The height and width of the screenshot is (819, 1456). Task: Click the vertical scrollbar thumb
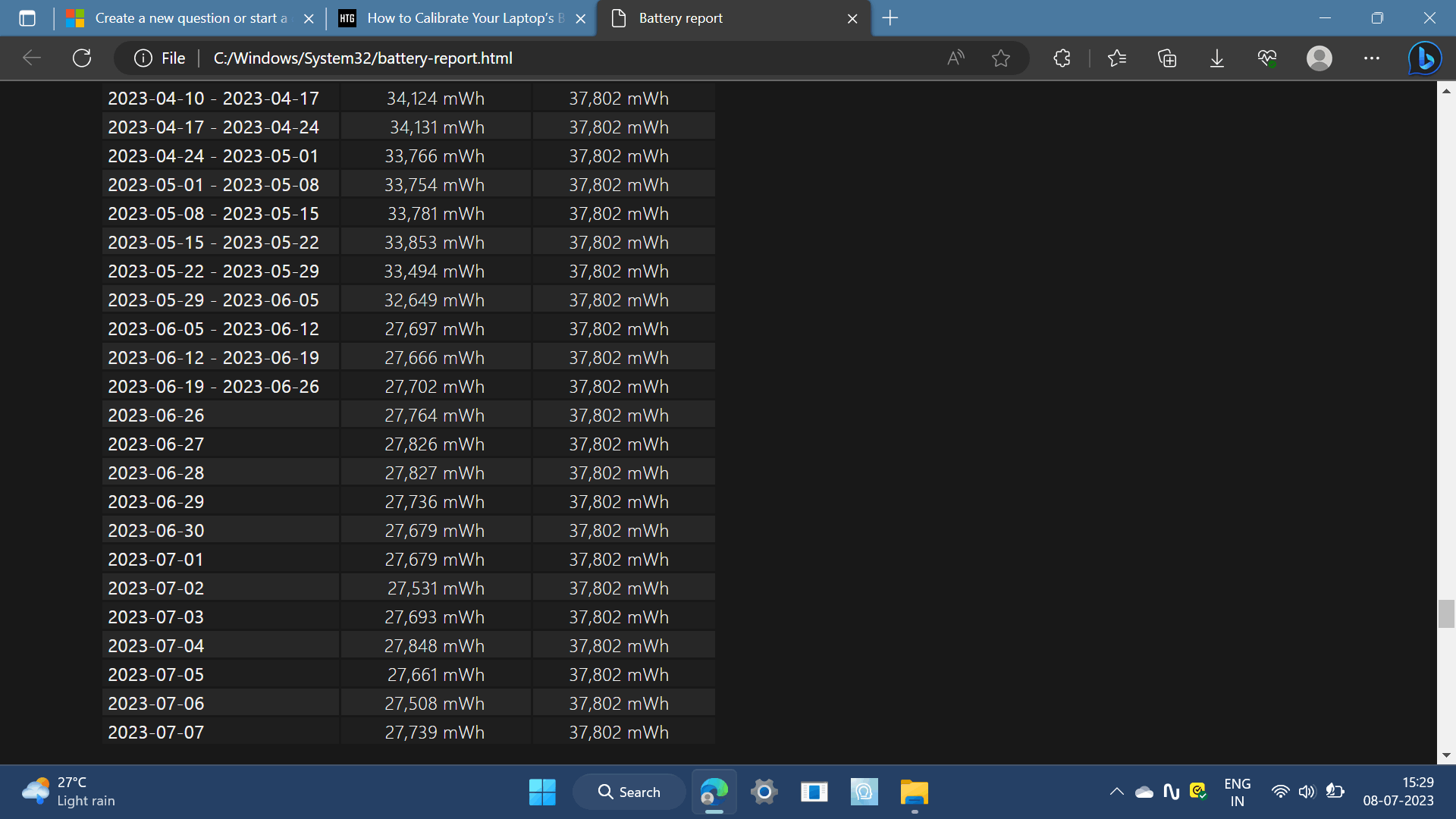(x=1446, y=613)
